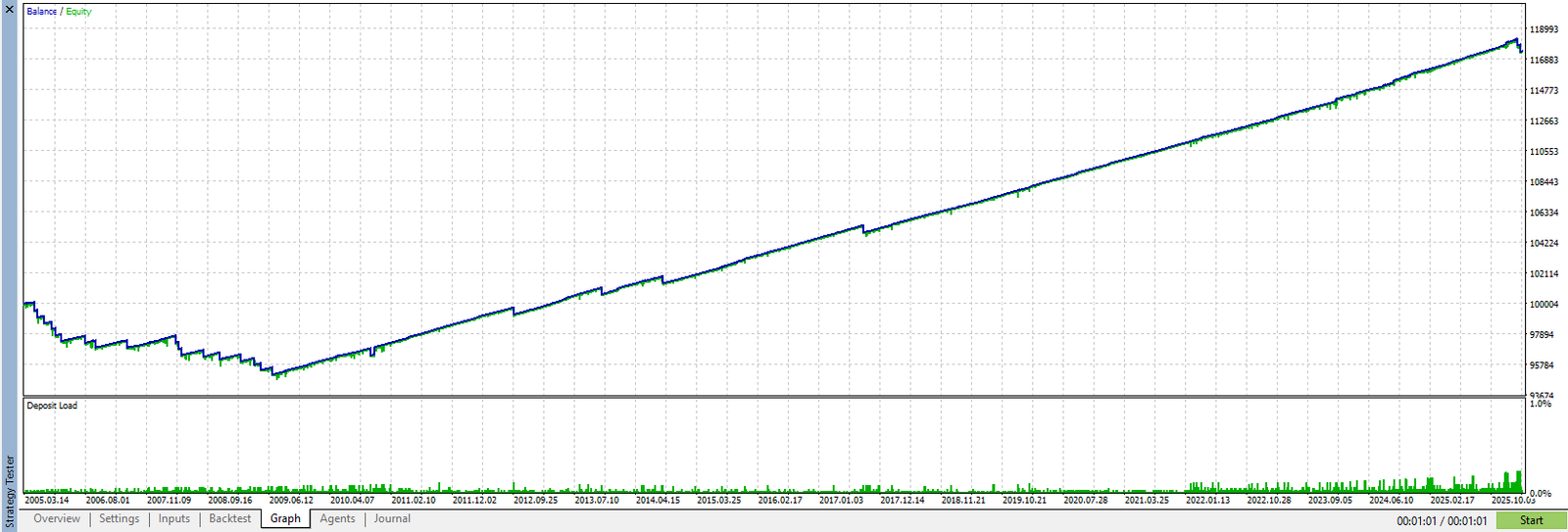This screenshot has height=532, width=1568.
Task: Click the 2017.01.03 date label
Action: 841,501
